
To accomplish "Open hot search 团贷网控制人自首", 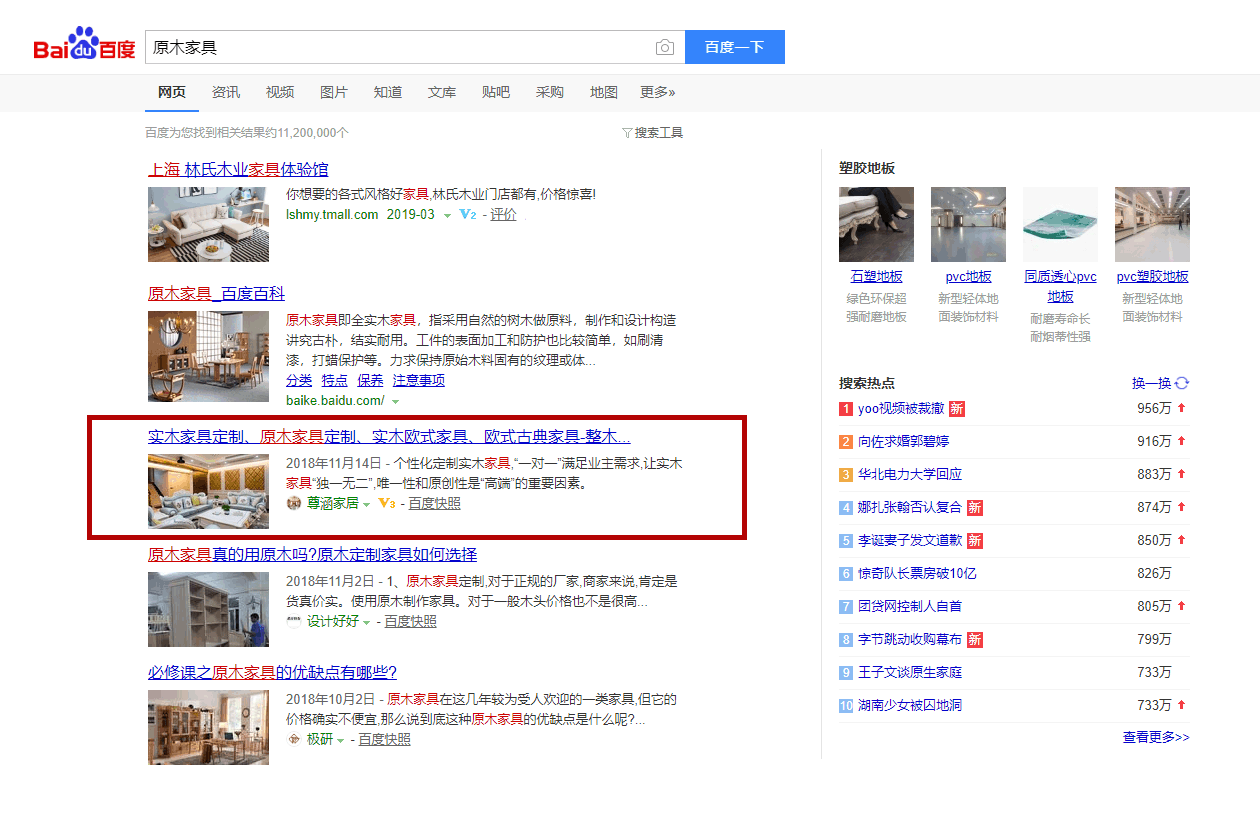I will (910, 606).
